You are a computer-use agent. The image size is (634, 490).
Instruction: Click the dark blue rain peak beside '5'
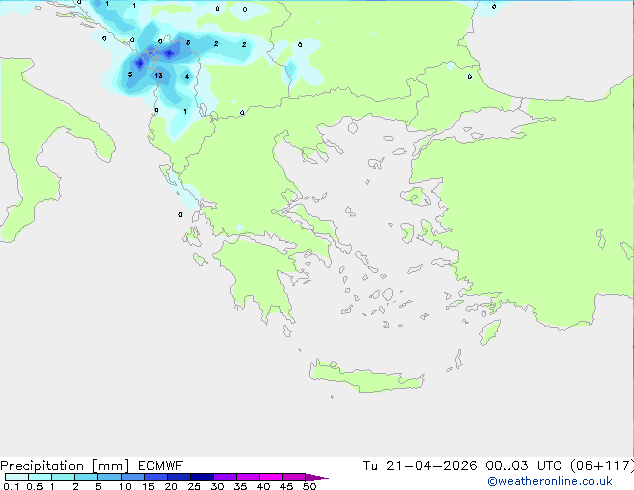tap(139, 63)
